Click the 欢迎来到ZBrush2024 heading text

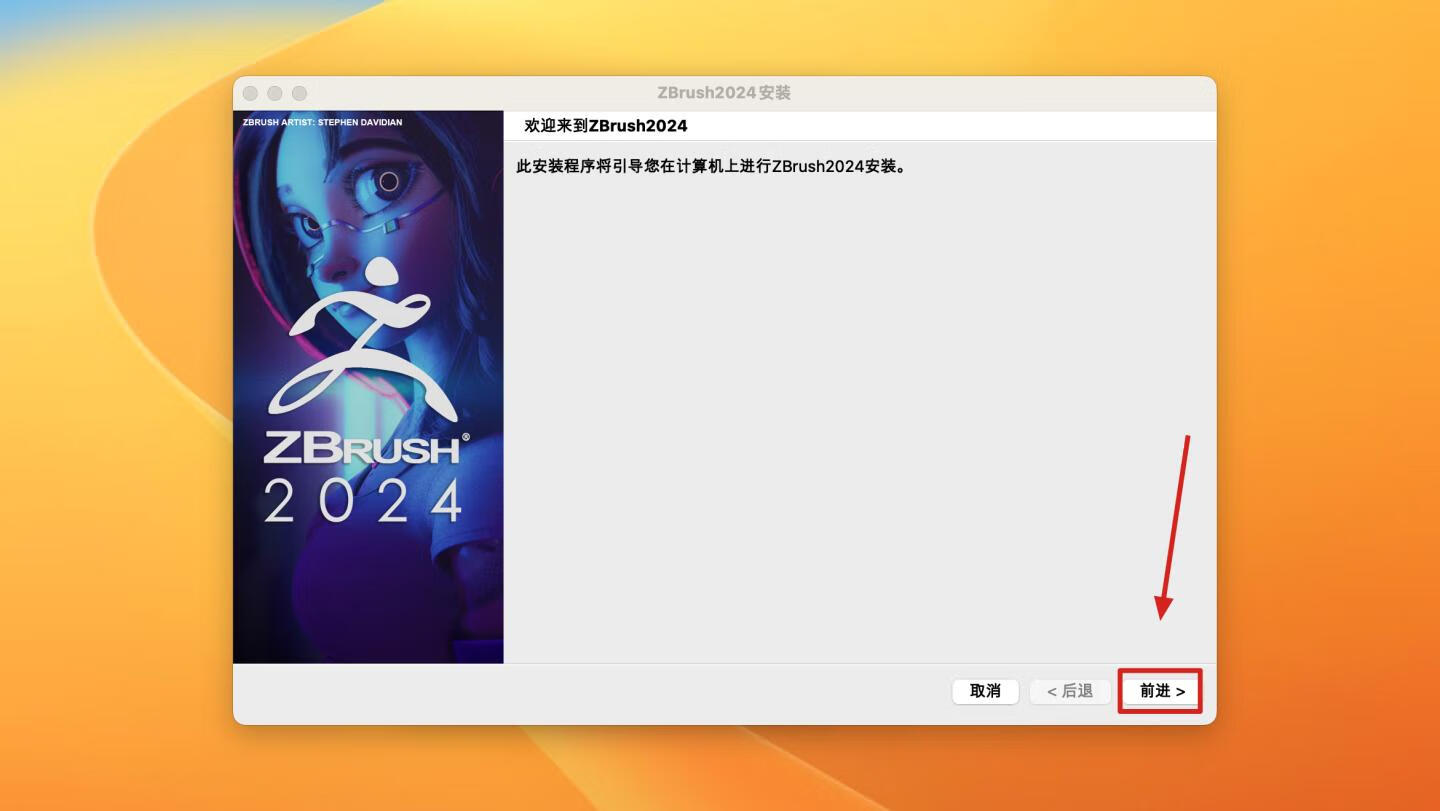pyautogui.click(x=606, y=126)
